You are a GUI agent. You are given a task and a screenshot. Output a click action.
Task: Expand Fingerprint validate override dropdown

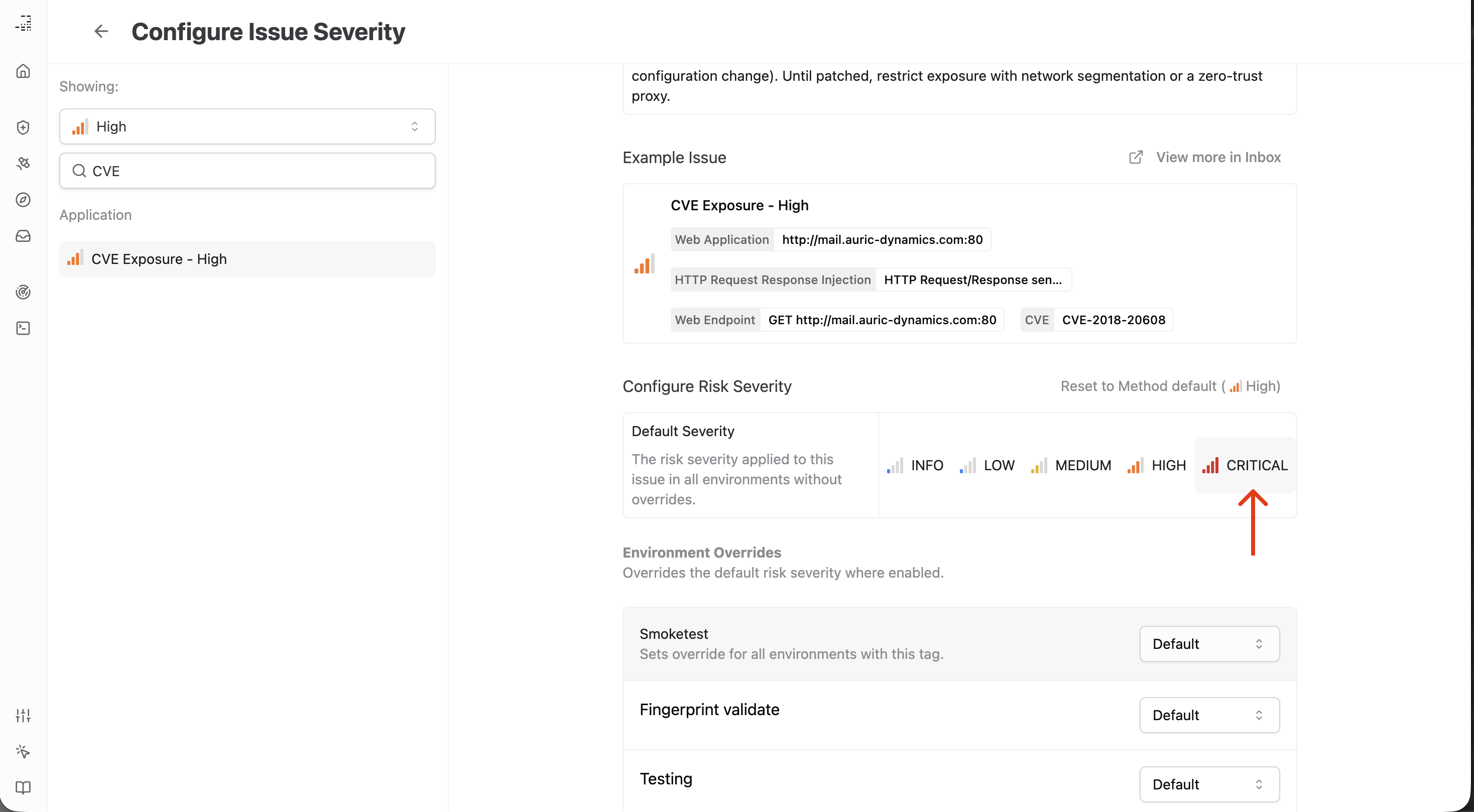click(1209, 715)
